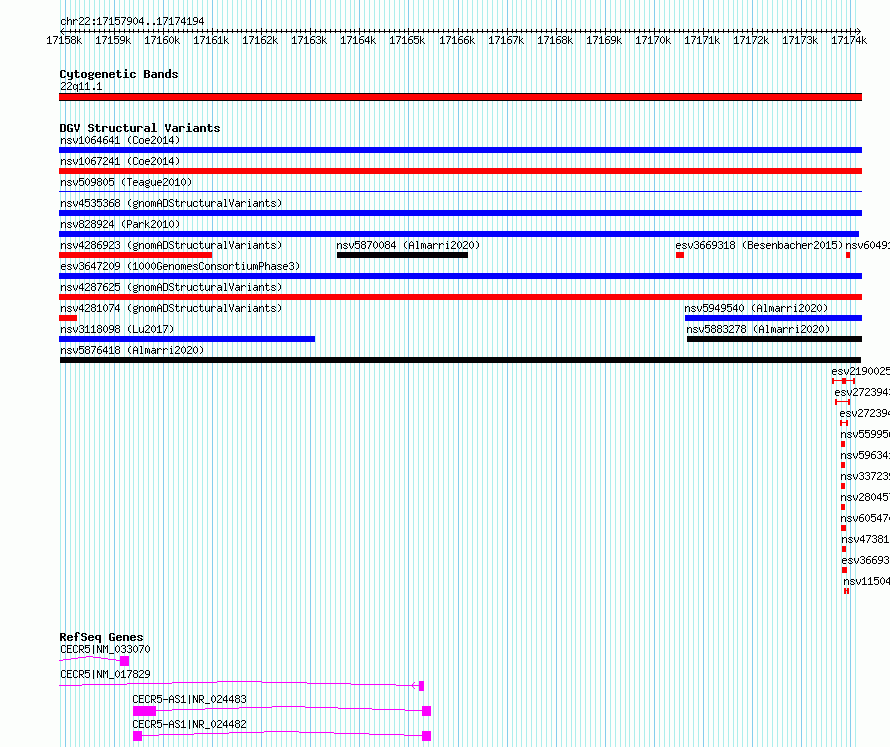Click the truncated esv36693 variant label
This screenshot has height=747, width=890.
866,560
